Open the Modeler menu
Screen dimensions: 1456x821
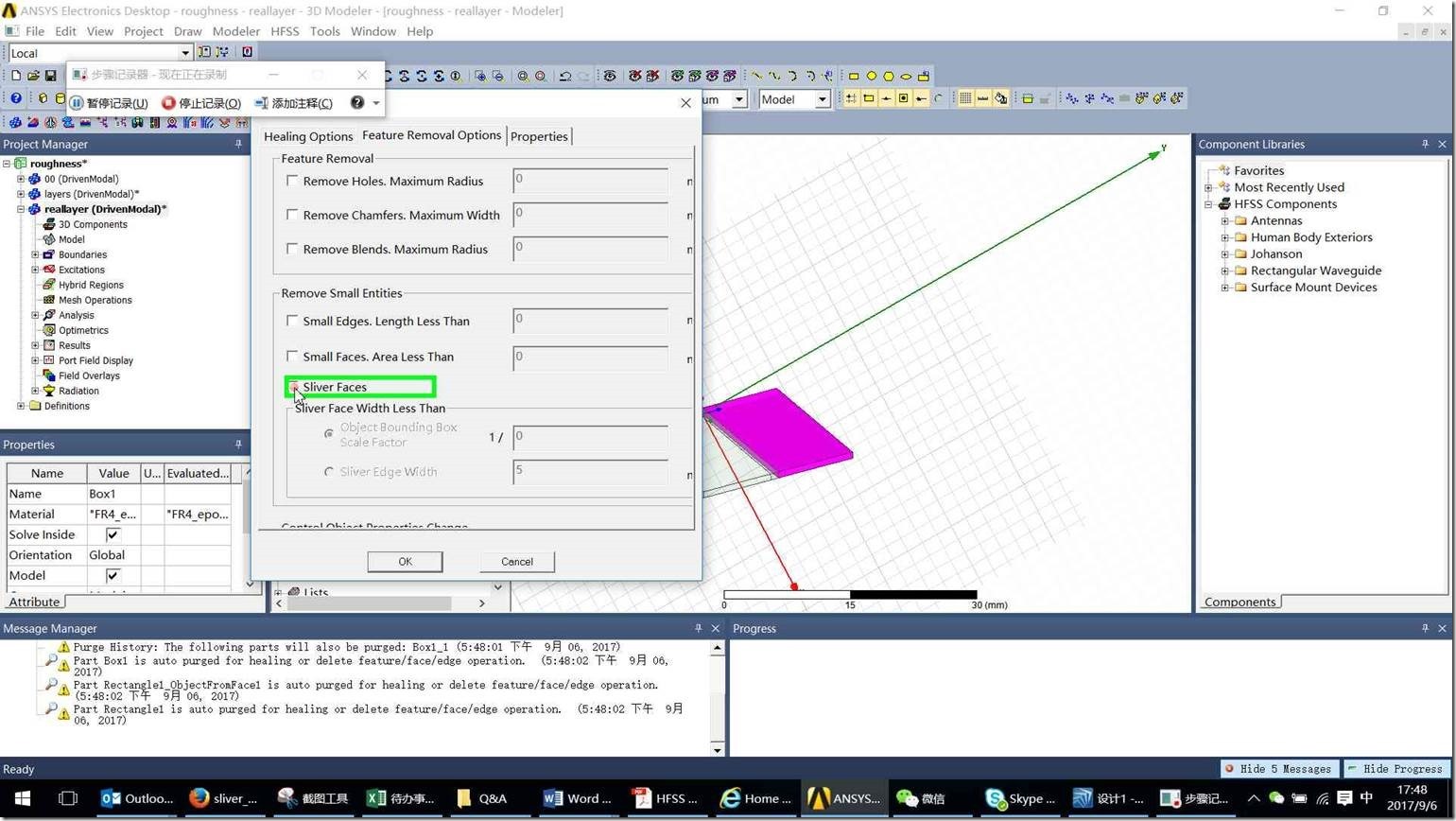[235, 31]
